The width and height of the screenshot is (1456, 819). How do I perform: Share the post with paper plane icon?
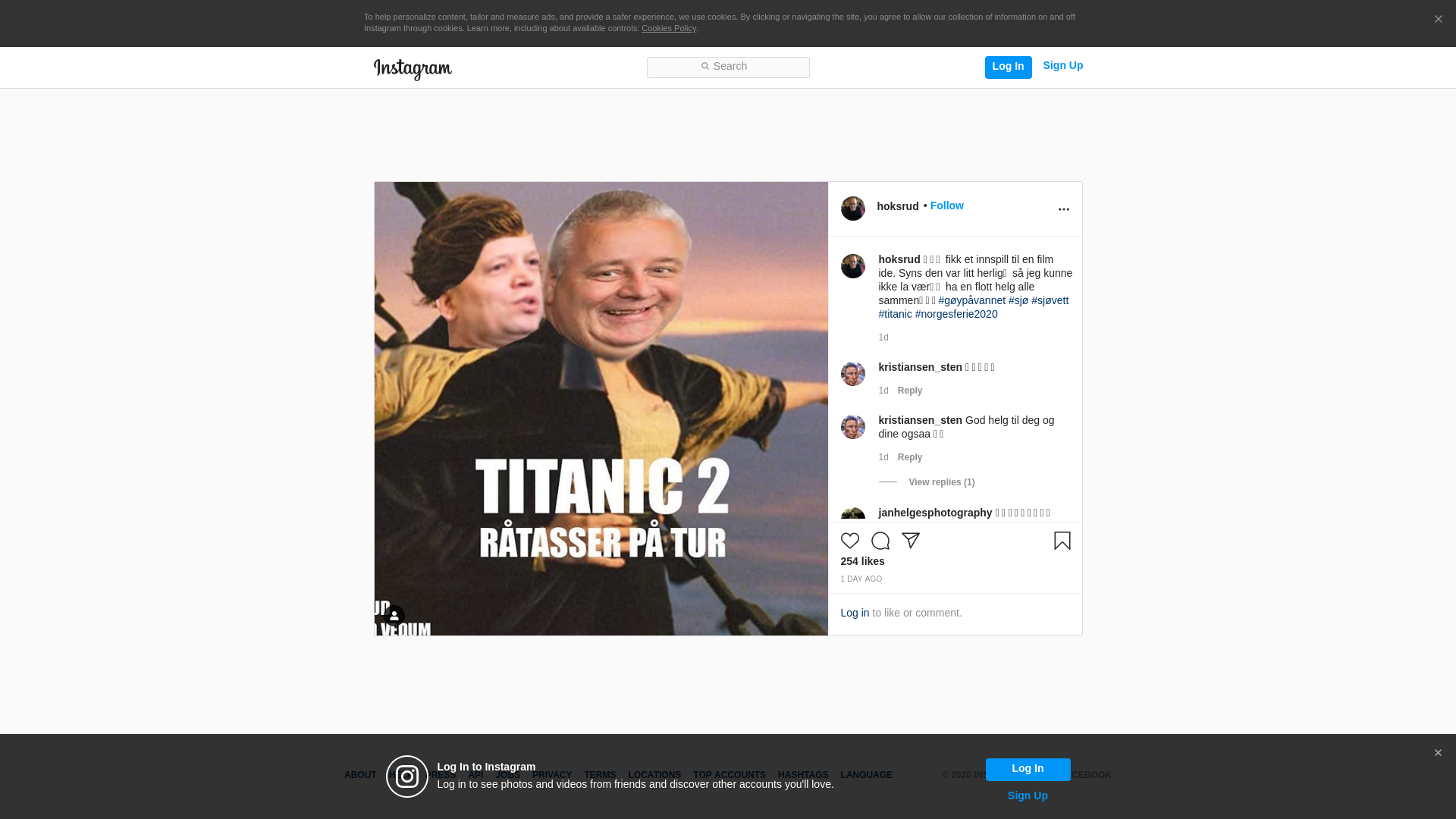[x=911, y=541]
